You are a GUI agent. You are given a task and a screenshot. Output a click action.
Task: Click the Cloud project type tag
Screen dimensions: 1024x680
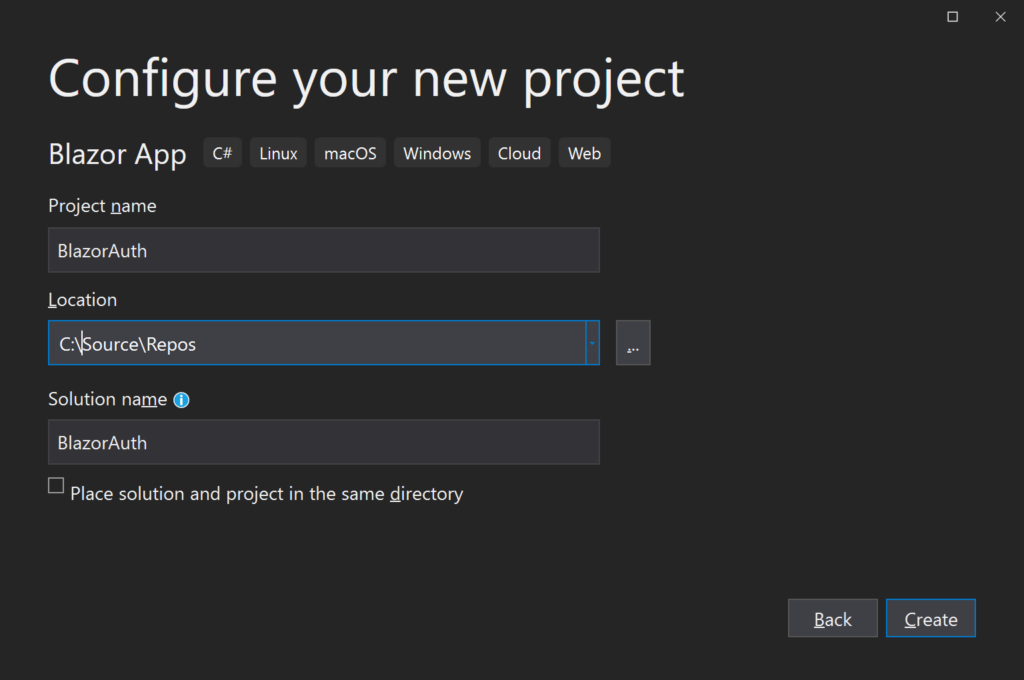[518, 152]
